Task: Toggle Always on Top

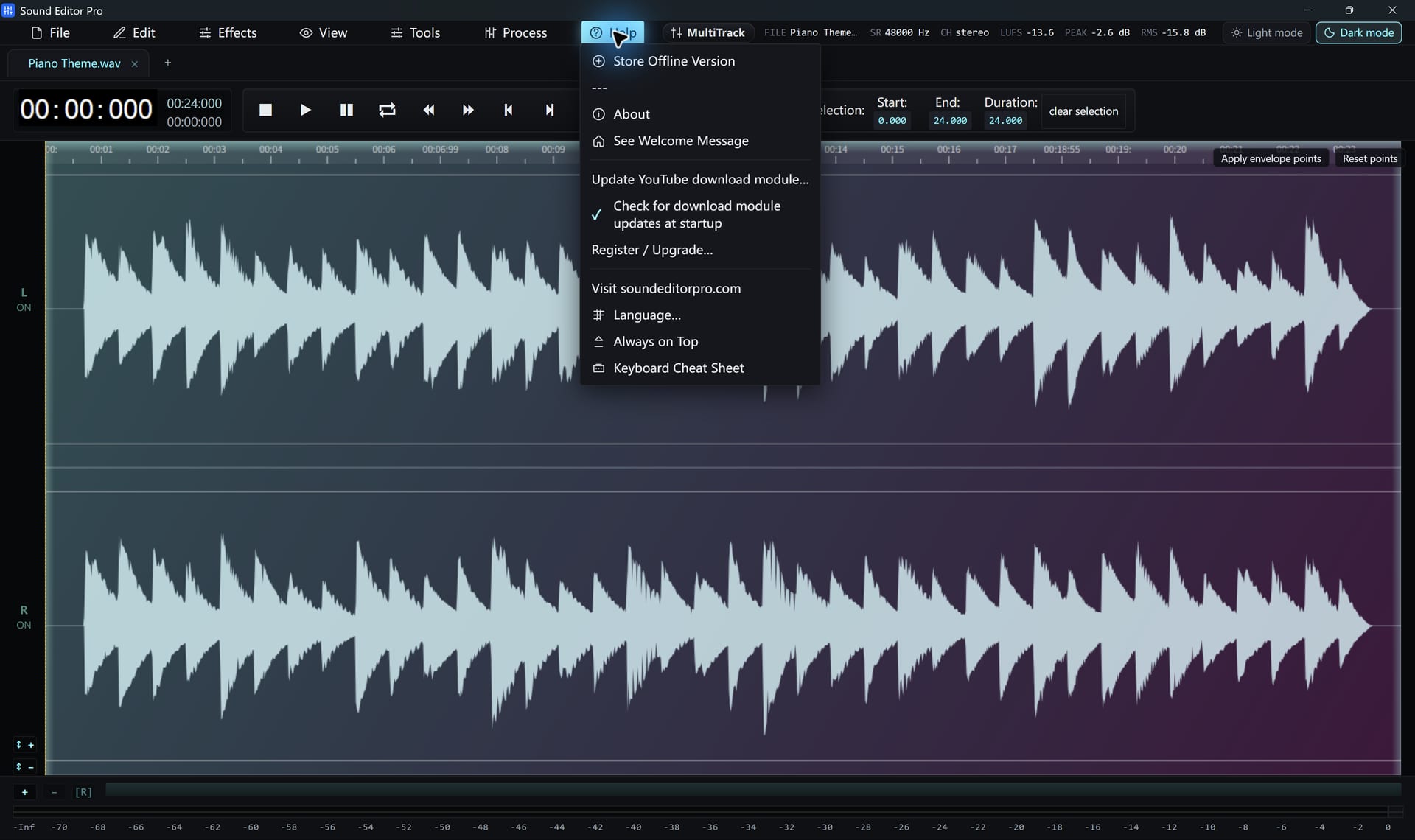Action: (x=700, y=341)
